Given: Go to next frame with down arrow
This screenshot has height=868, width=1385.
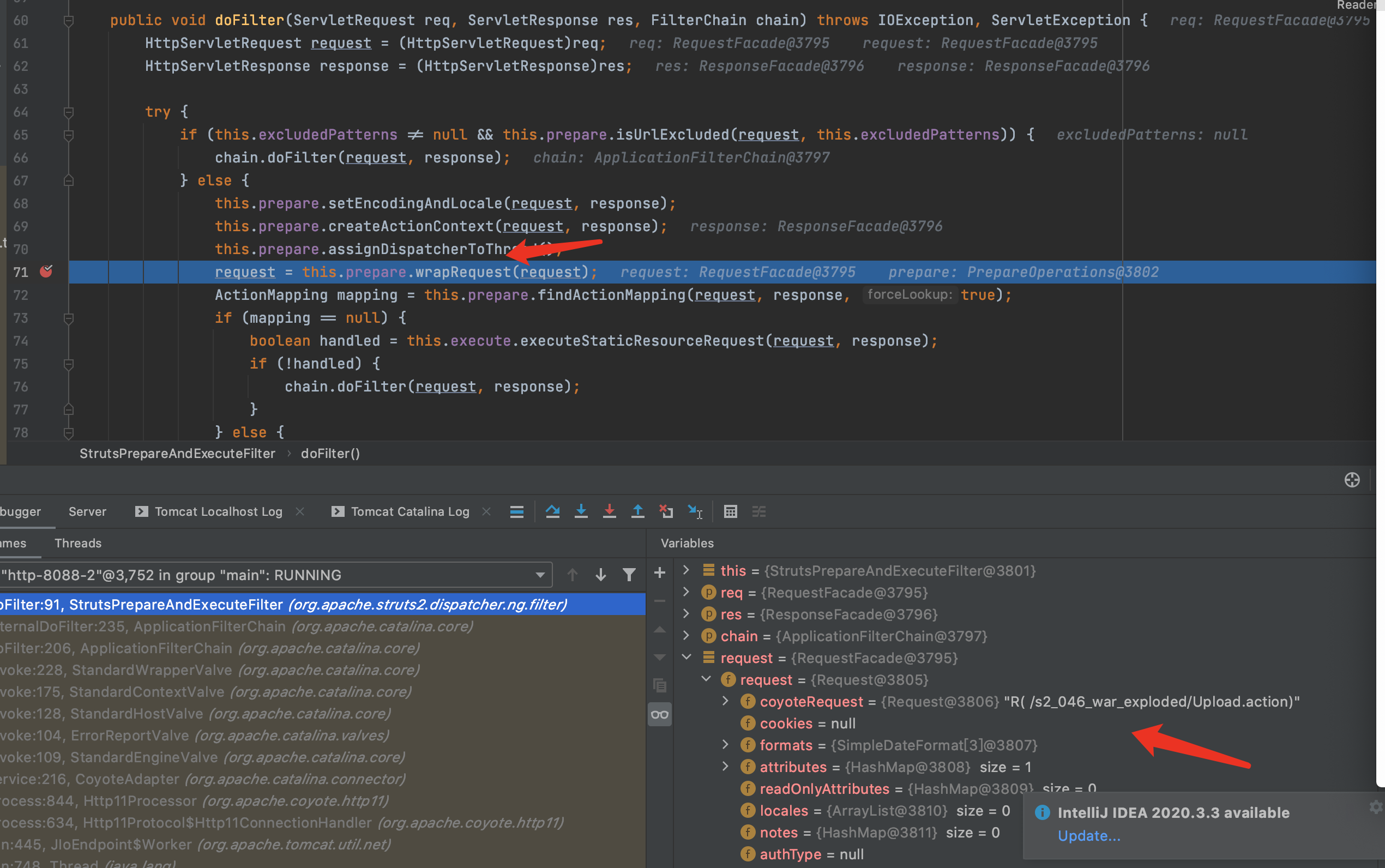Looking at the screenshot, I should pos(600,575).
